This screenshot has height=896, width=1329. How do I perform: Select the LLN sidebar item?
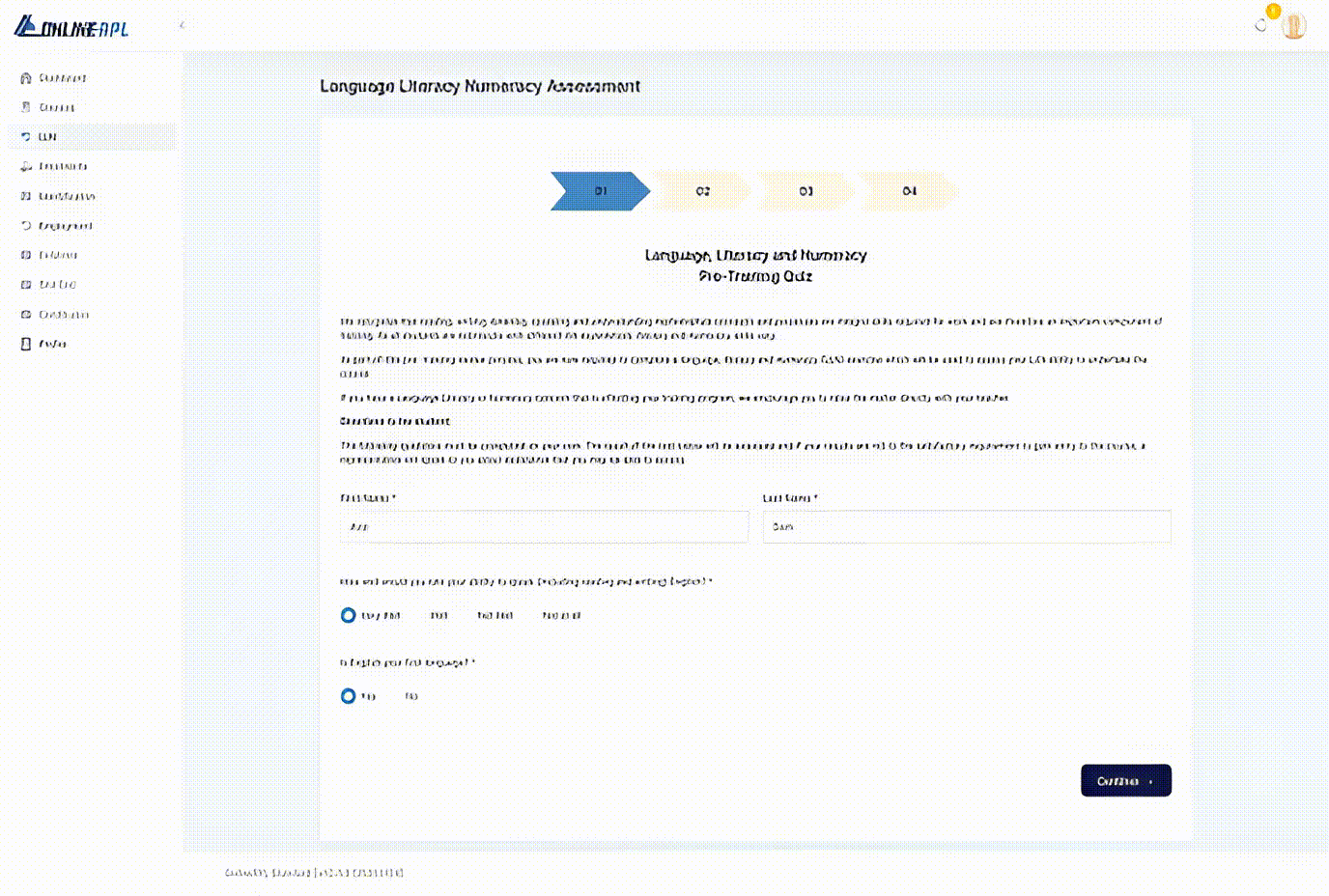click(x=46, y=137)
